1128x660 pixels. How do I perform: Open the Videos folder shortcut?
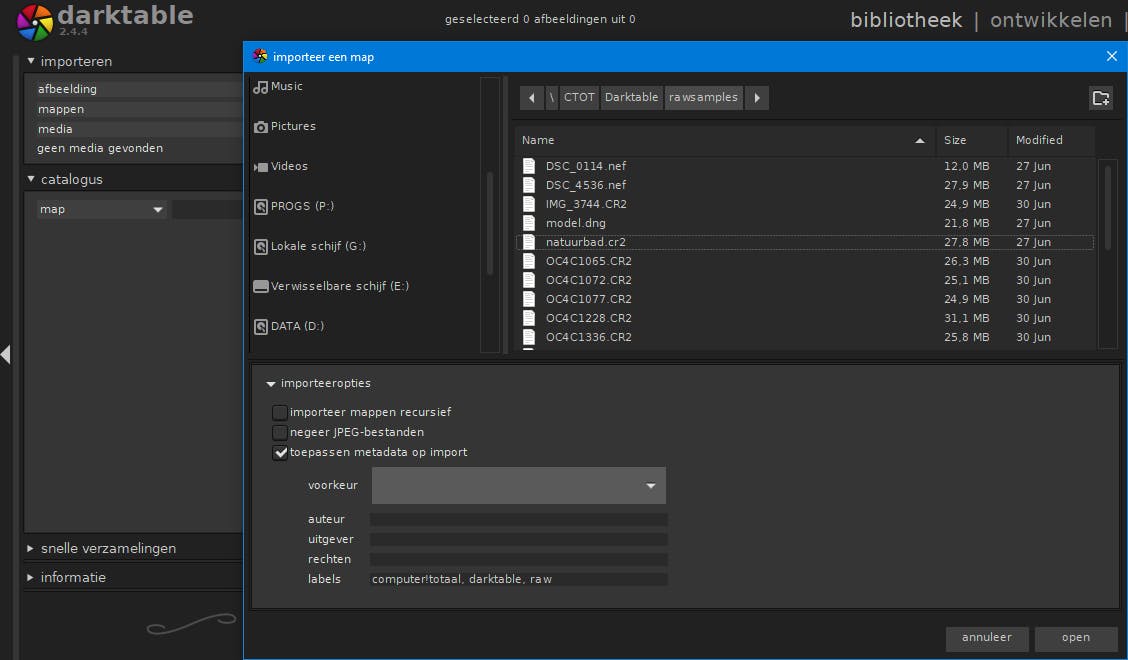pyautogui.click(x=288, y=167)
